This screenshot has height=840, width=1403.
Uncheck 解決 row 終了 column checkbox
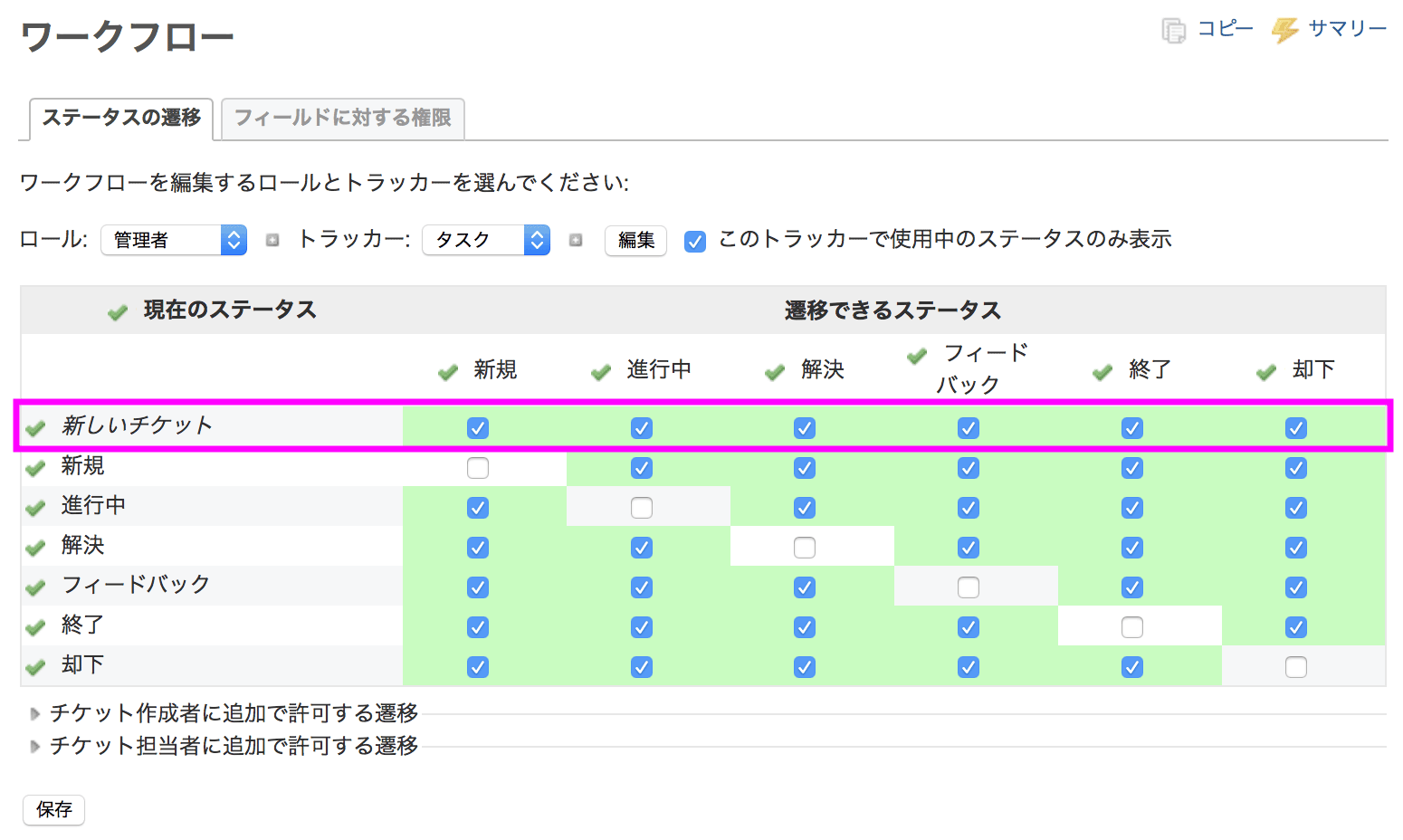pos(1132,548)
